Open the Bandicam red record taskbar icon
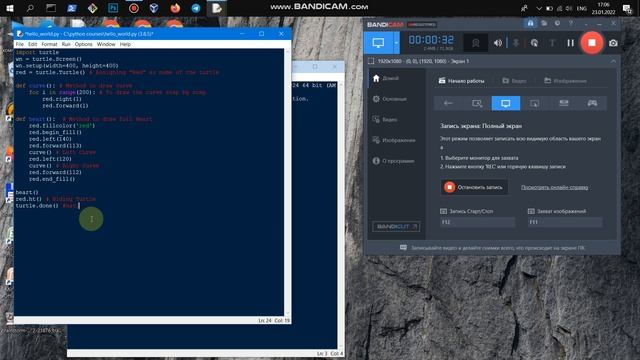The image size is (640, 360). [133, 8]
